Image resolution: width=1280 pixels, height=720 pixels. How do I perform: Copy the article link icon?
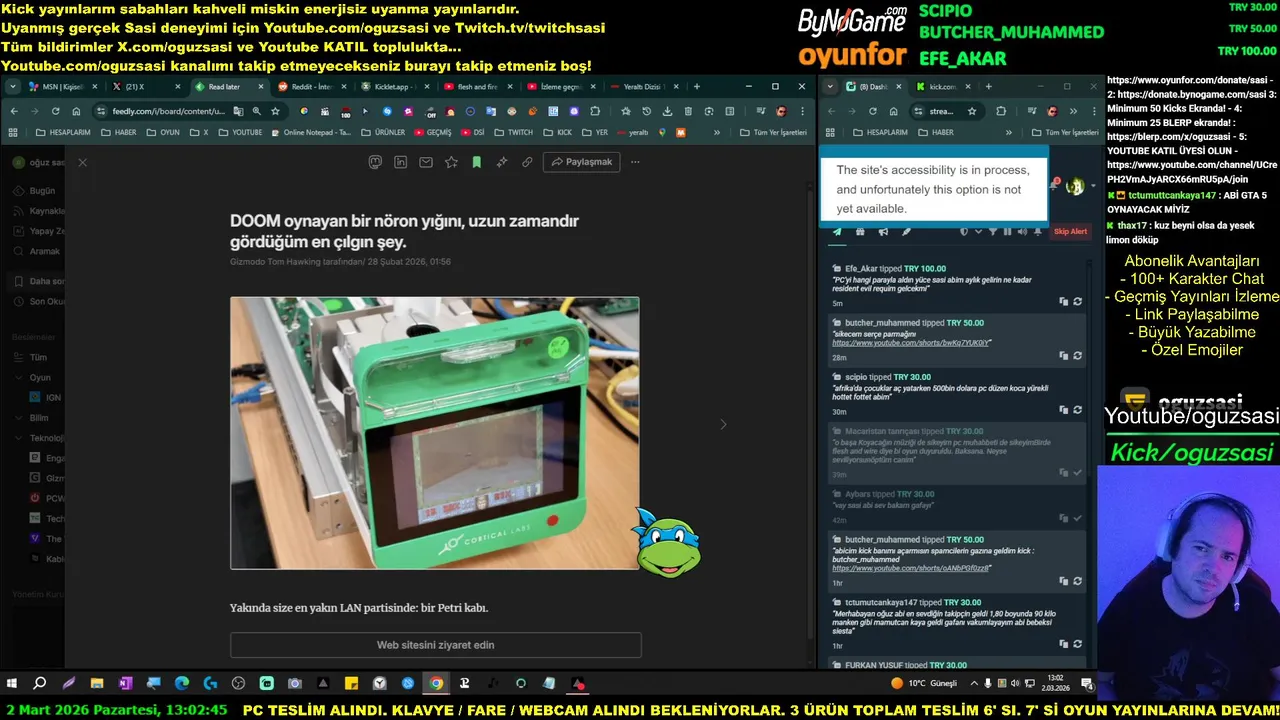527,162
